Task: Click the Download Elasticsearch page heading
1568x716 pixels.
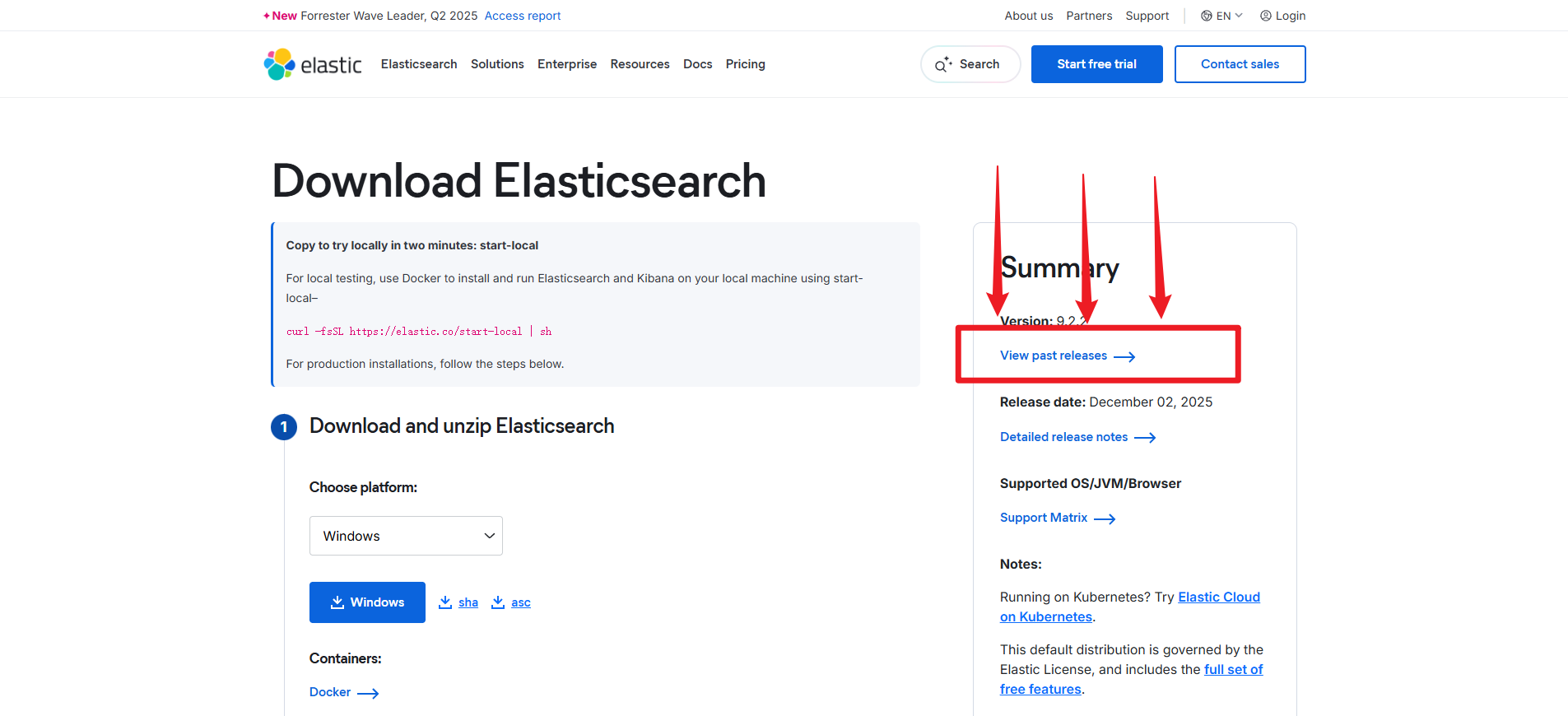Action: (x=519, y=181)
